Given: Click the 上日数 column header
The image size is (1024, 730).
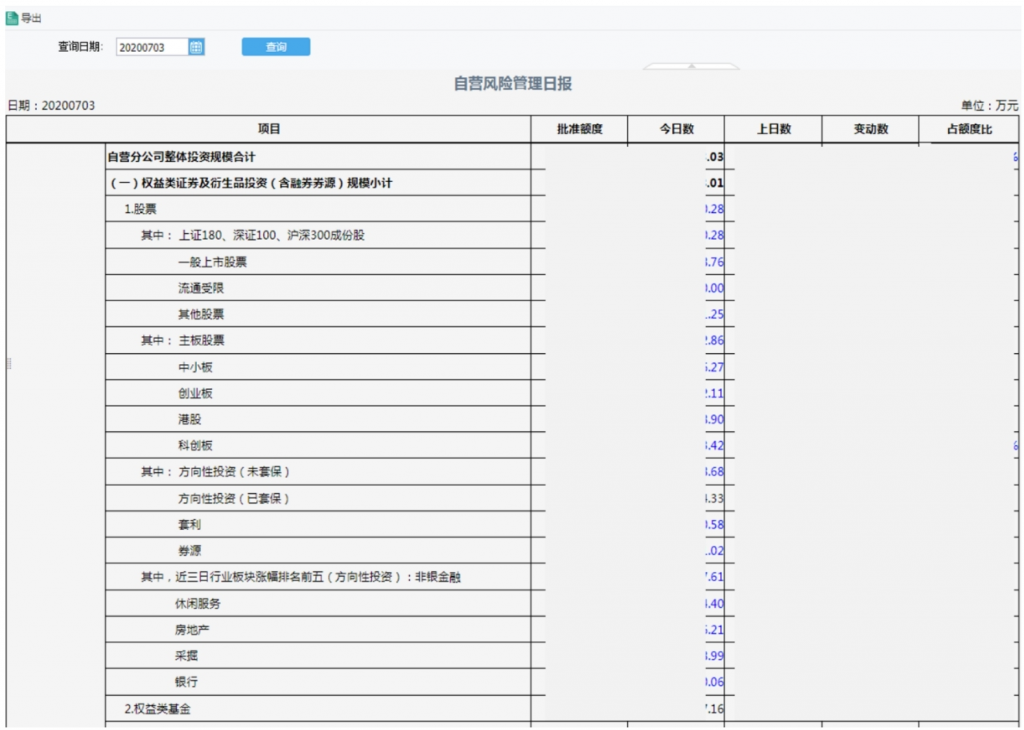Looking at the screenshot, I should coord(773,129).
